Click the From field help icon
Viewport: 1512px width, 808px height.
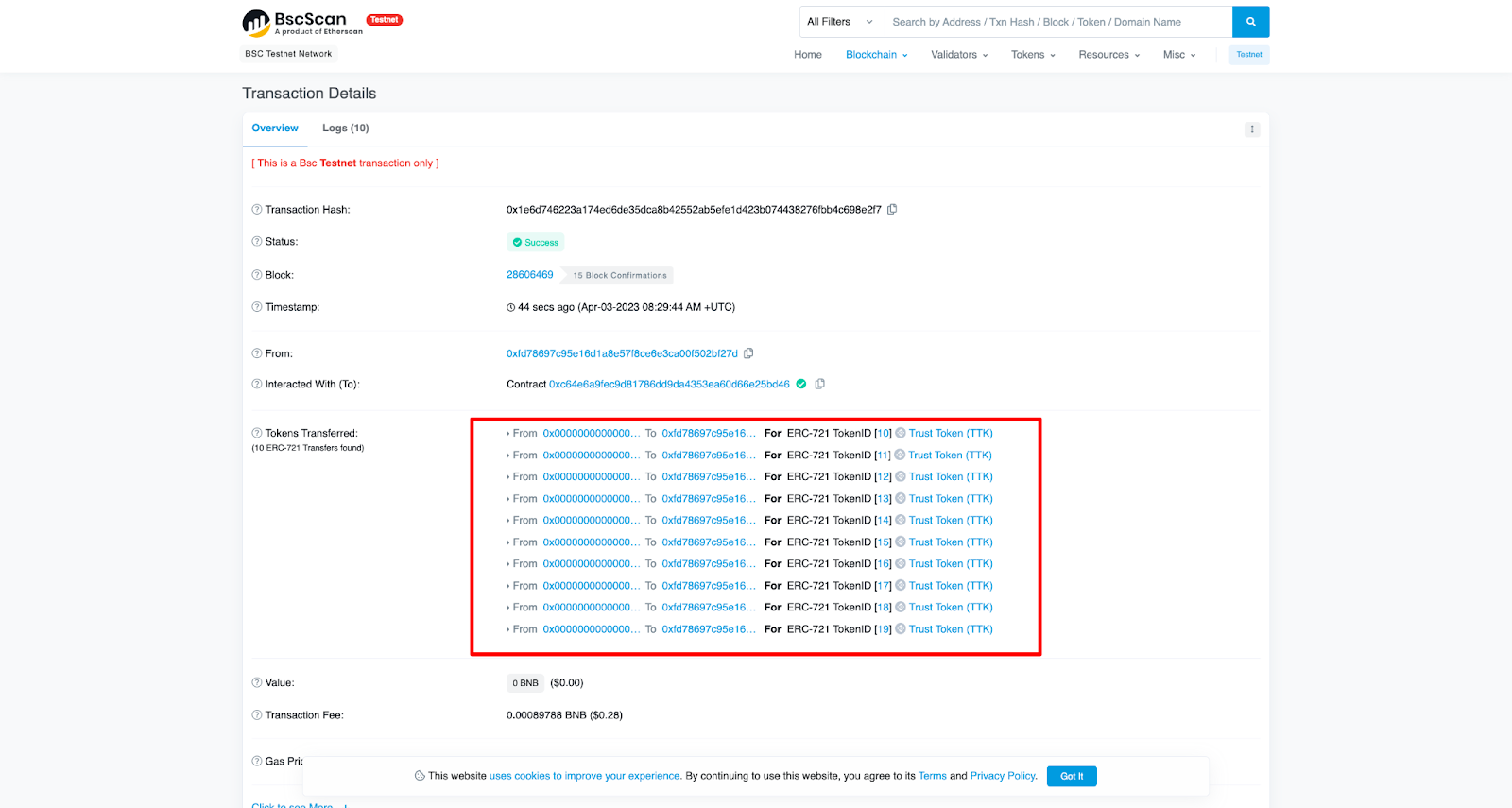click(x=257, y=353)
